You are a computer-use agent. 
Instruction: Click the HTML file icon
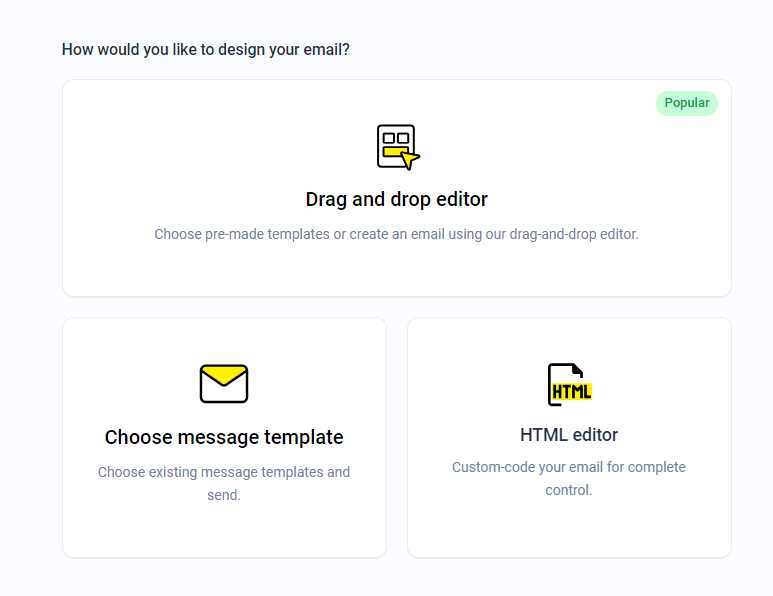569,384
